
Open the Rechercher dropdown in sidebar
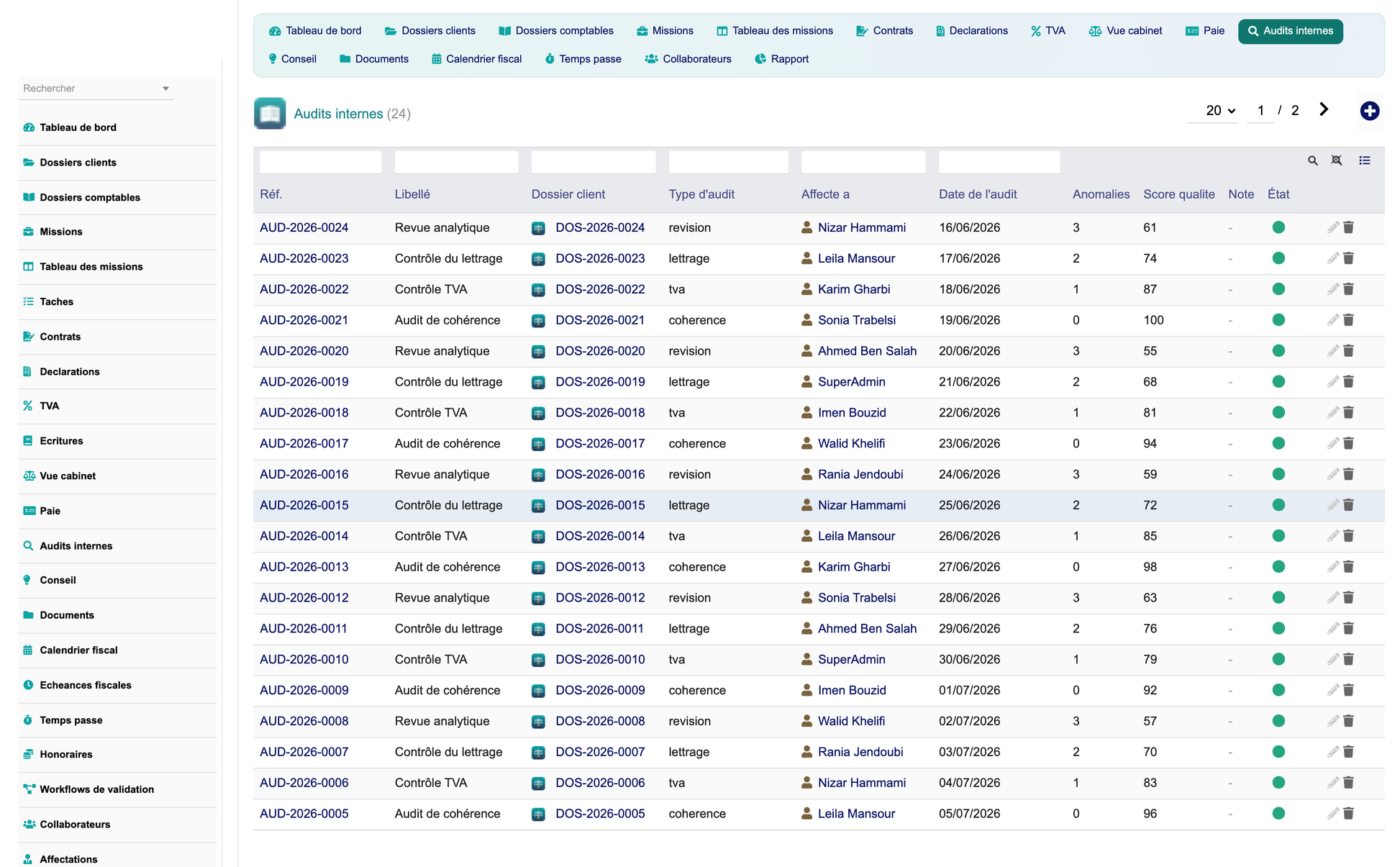pyautogui.click(x=96, y=88)
